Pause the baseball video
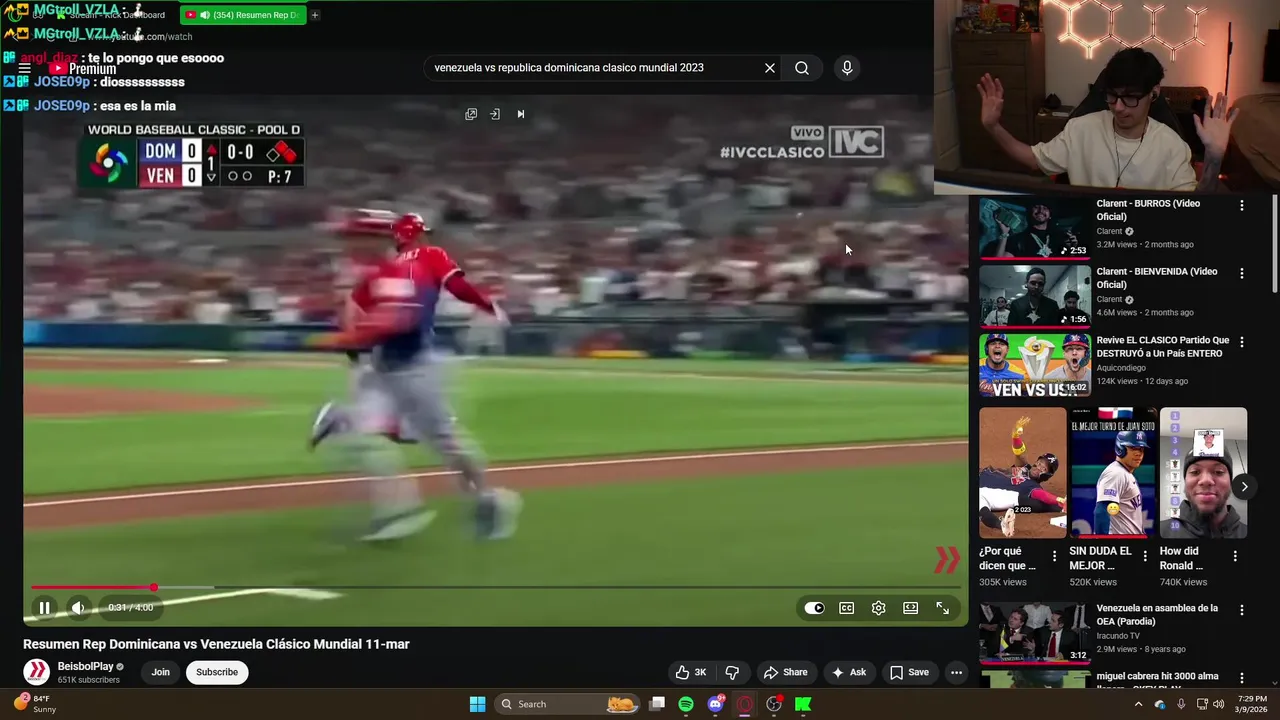The image size is (1280, 720). tap(44, 608)
